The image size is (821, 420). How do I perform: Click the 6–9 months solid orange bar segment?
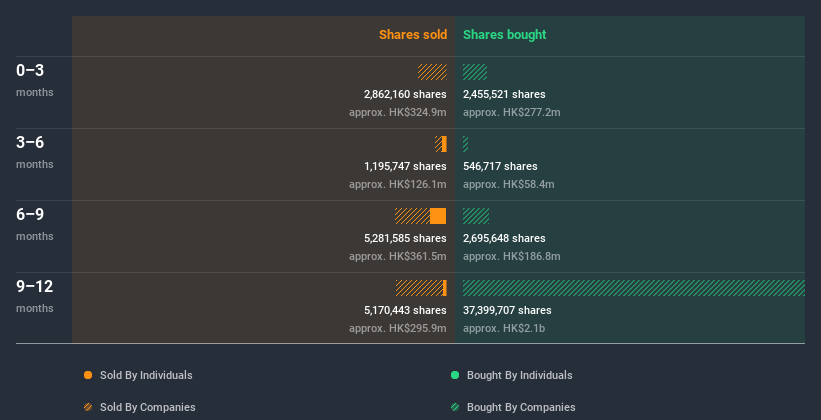coord(438,216)
